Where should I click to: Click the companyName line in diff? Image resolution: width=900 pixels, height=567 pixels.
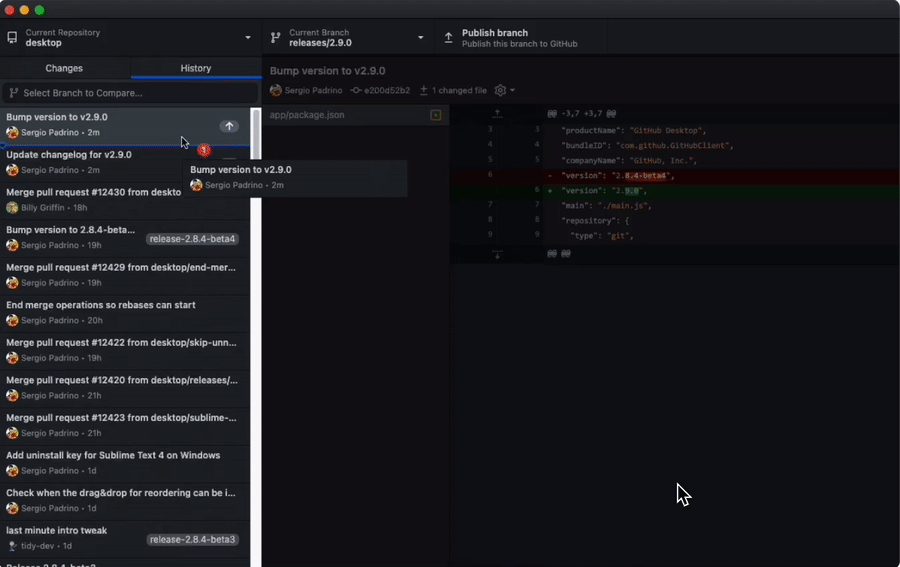674,161
